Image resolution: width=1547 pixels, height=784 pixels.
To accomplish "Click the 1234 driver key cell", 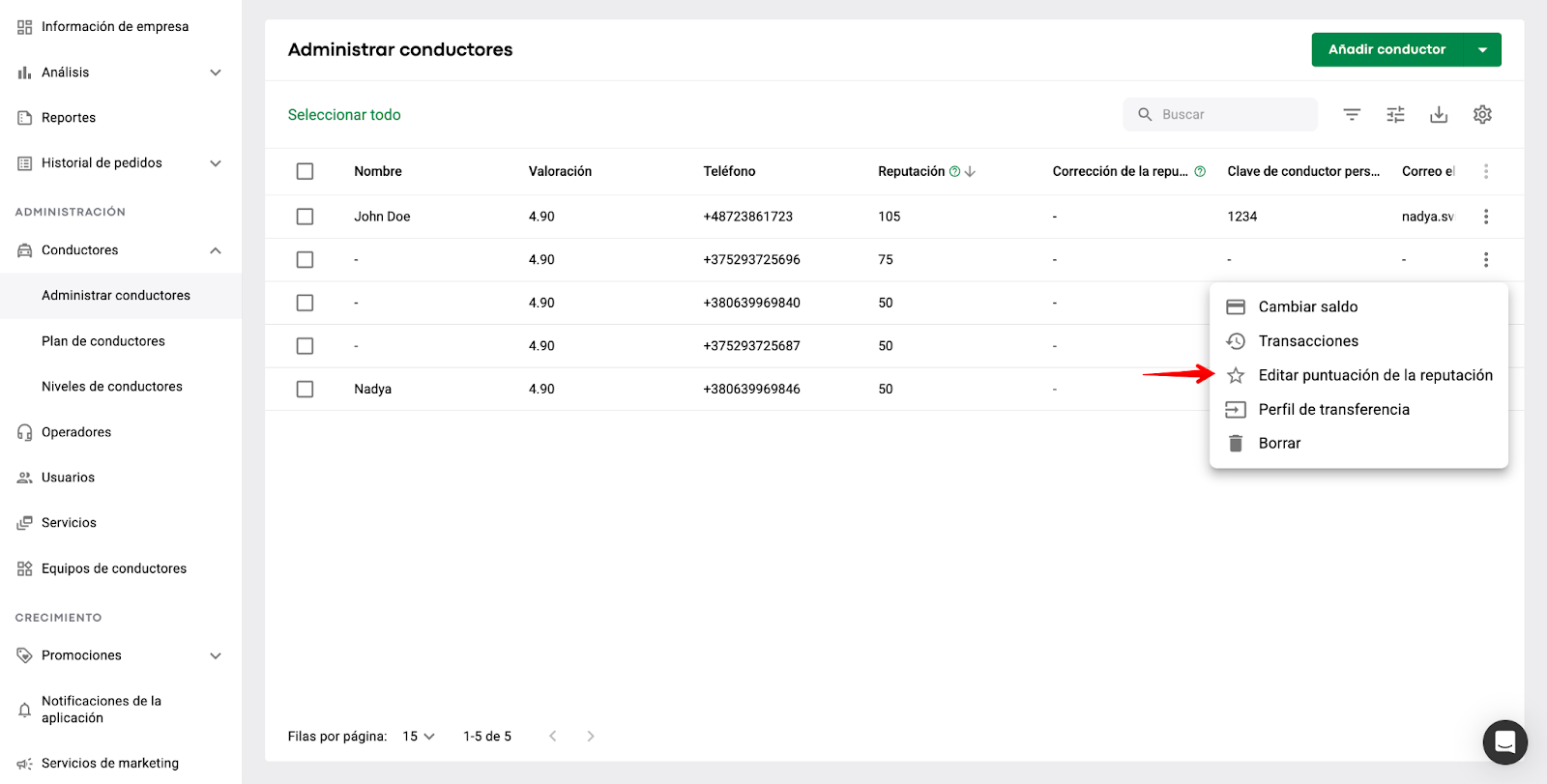I will 1242,217.
